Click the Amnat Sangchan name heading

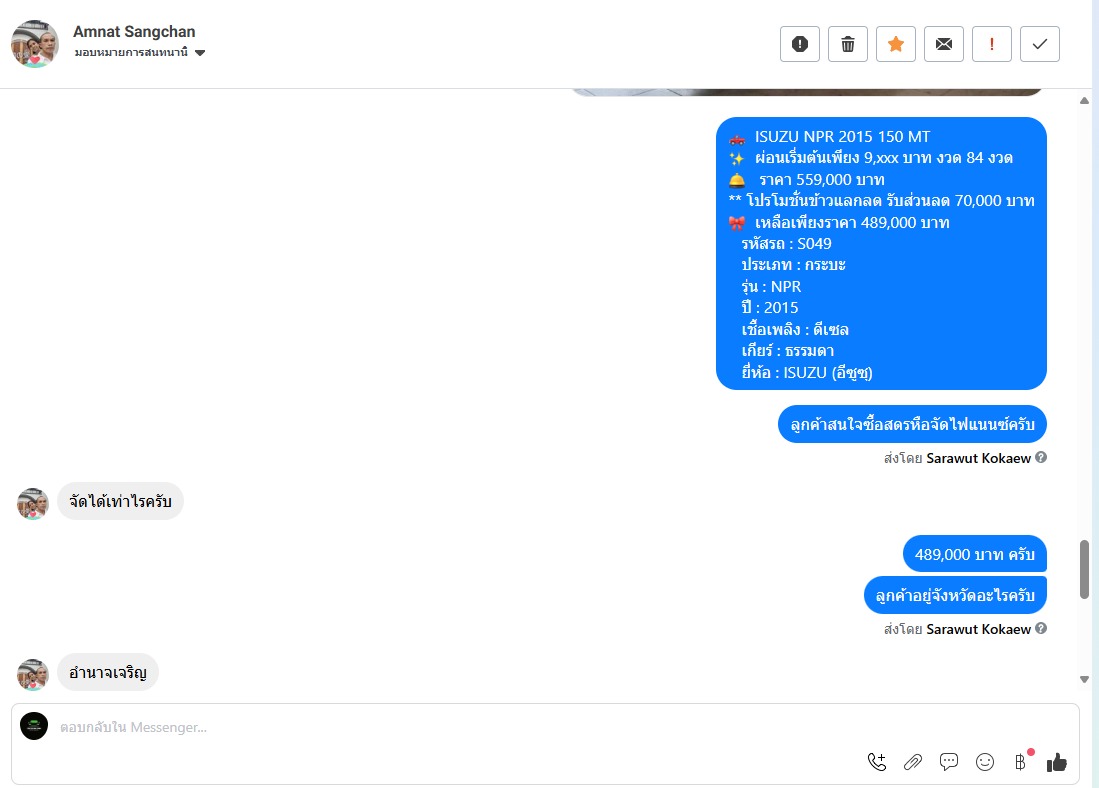tap(134, 32)
